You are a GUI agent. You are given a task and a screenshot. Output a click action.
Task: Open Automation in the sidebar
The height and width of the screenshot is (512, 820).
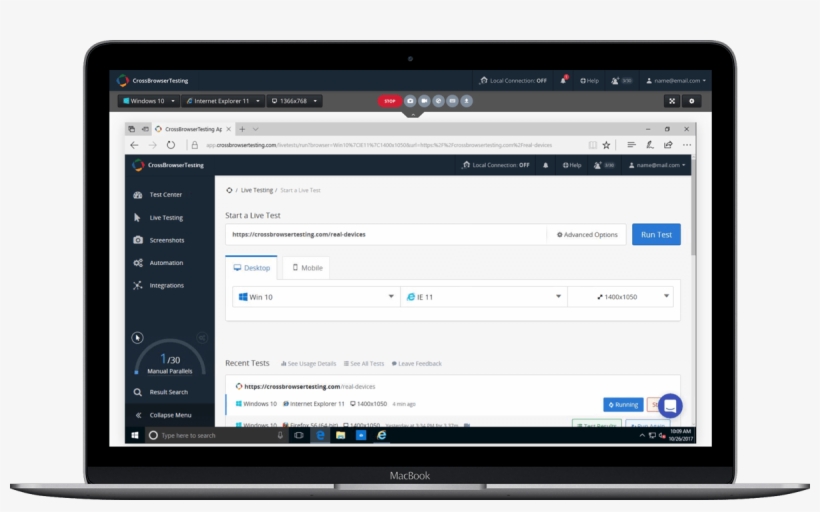pos(166,263)
